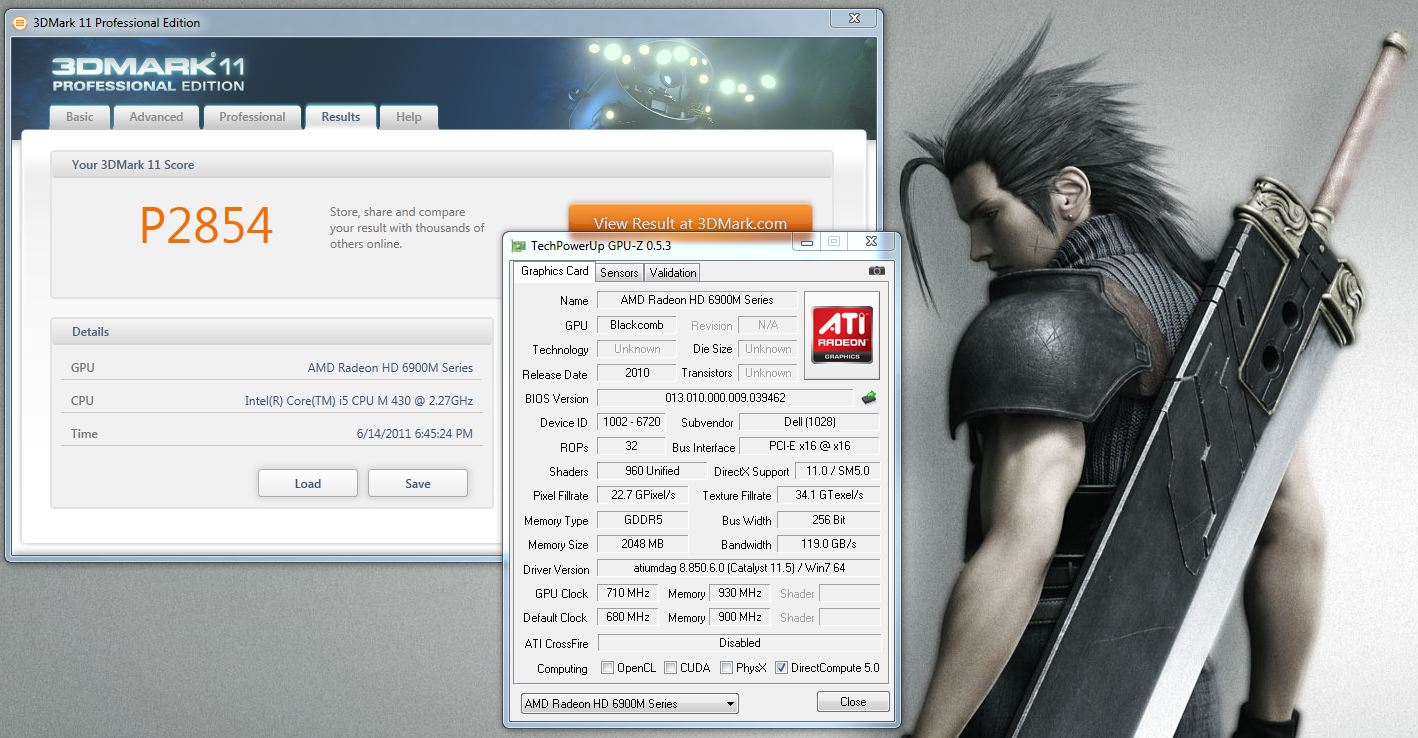1418x738 pixels.
Task: Enable the CUDA checkbox
Action: (x=671, y=668)
